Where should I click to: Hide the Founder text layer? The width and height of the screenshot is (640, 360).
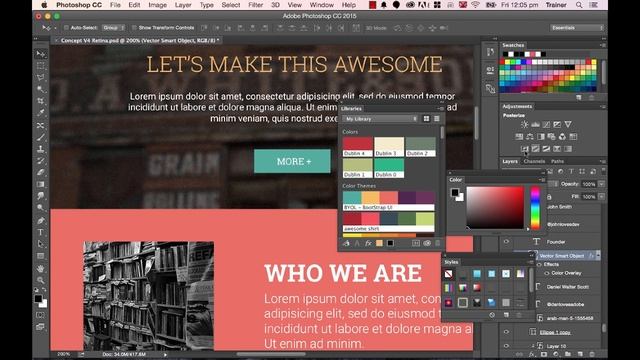(x=507, y=242)
